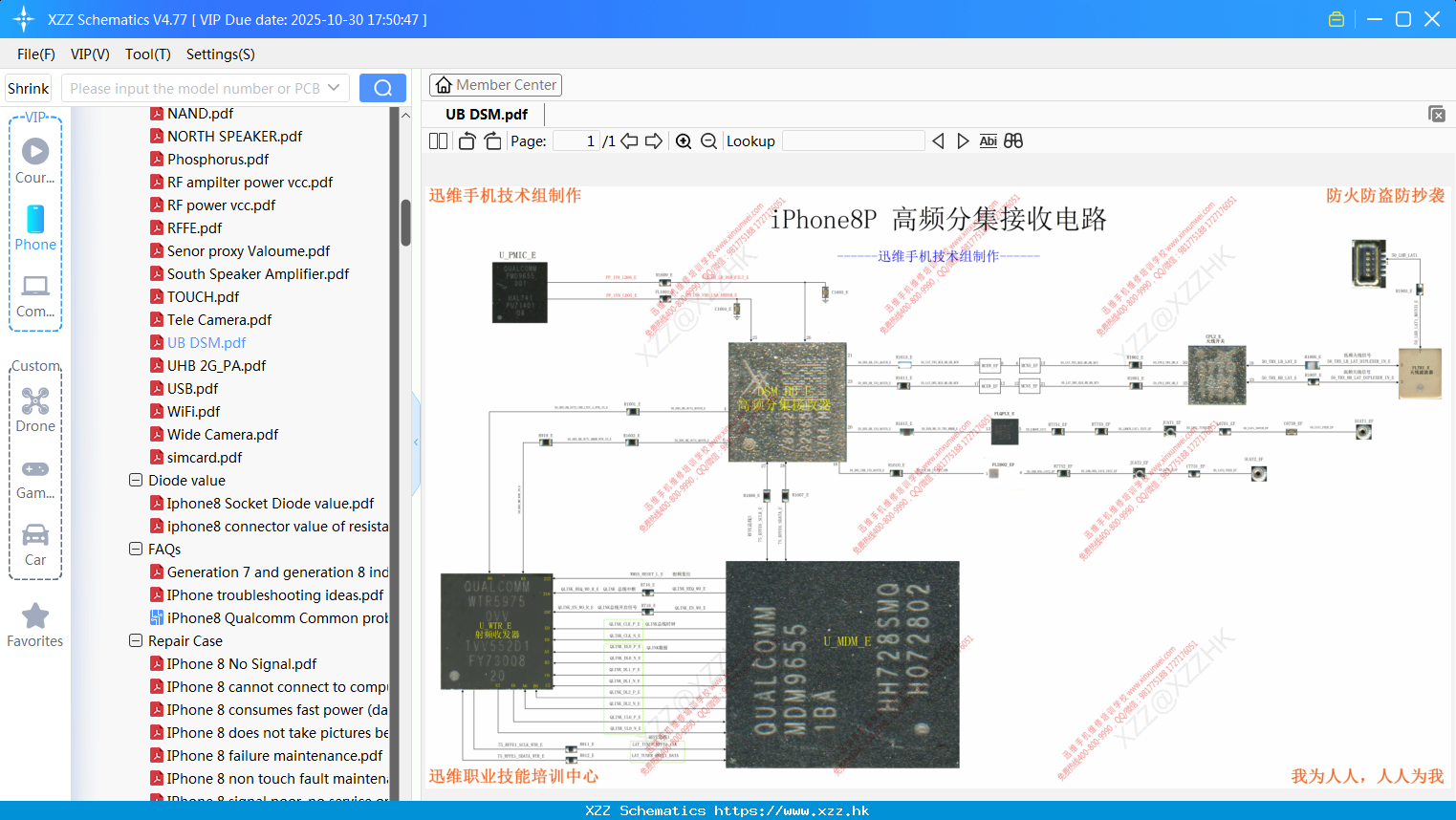Click the blue search button
The height and width of the screenshot is (820, 1456).
[382, 88]
